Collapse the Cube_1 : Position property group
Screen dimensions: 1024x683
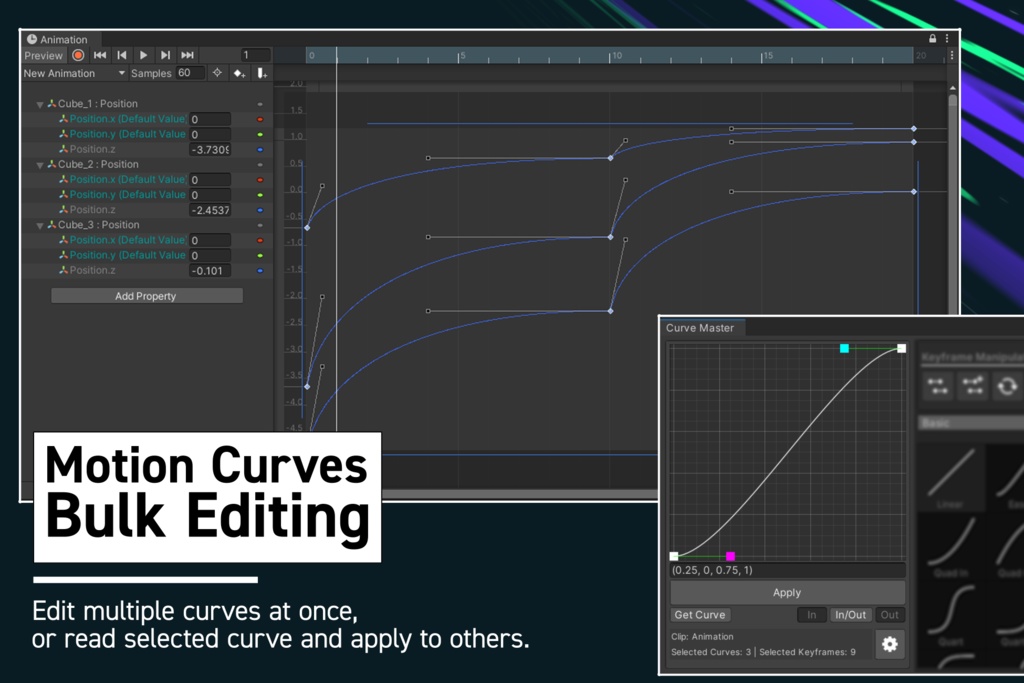(x=40, y=103)
